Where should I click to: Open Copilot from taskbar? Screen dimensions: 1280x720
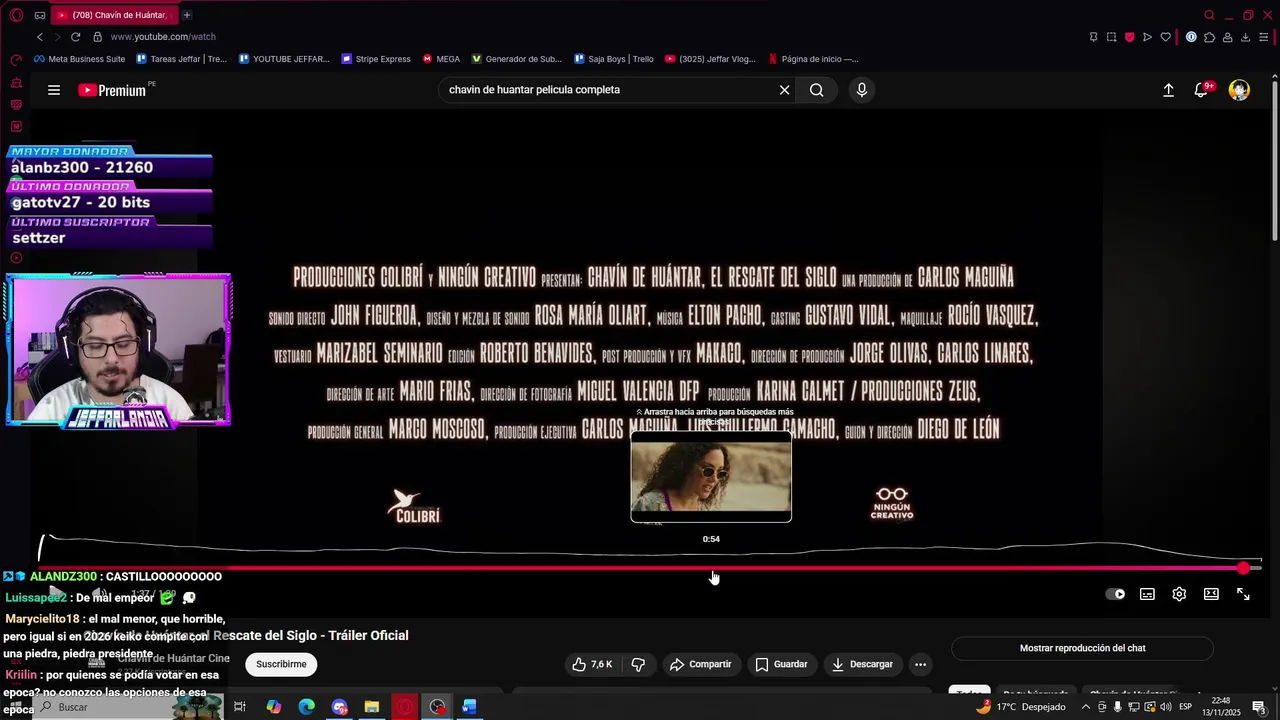(x=273, y=707)
